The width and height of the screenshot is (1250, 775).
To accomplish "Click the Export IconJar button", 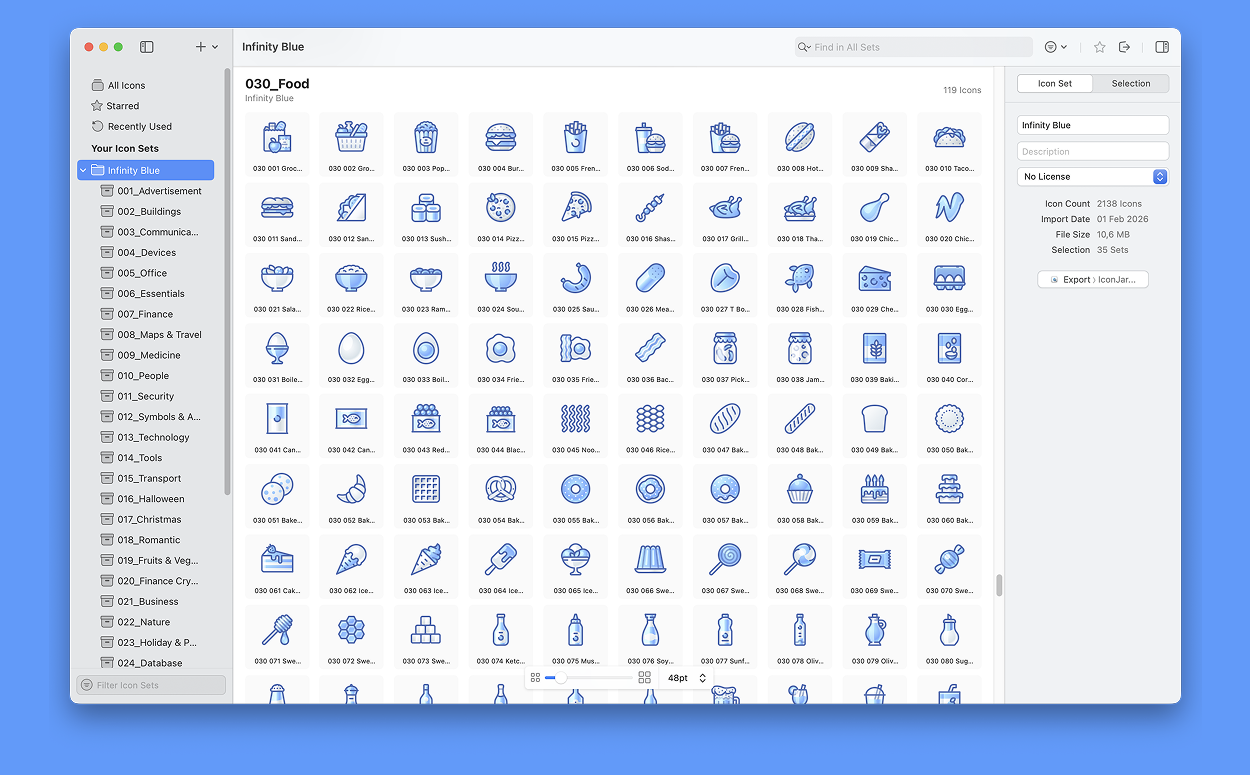I will click(x=1092, y=280).
